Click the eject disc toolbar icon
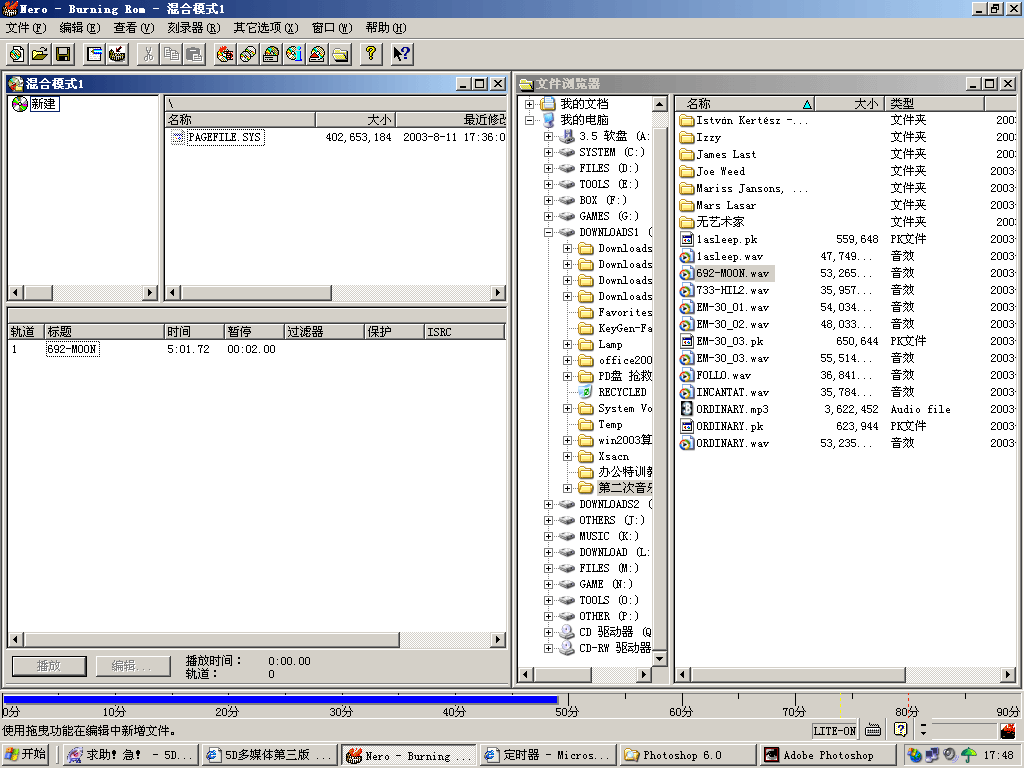1024x768 pixels. (317, 54)
